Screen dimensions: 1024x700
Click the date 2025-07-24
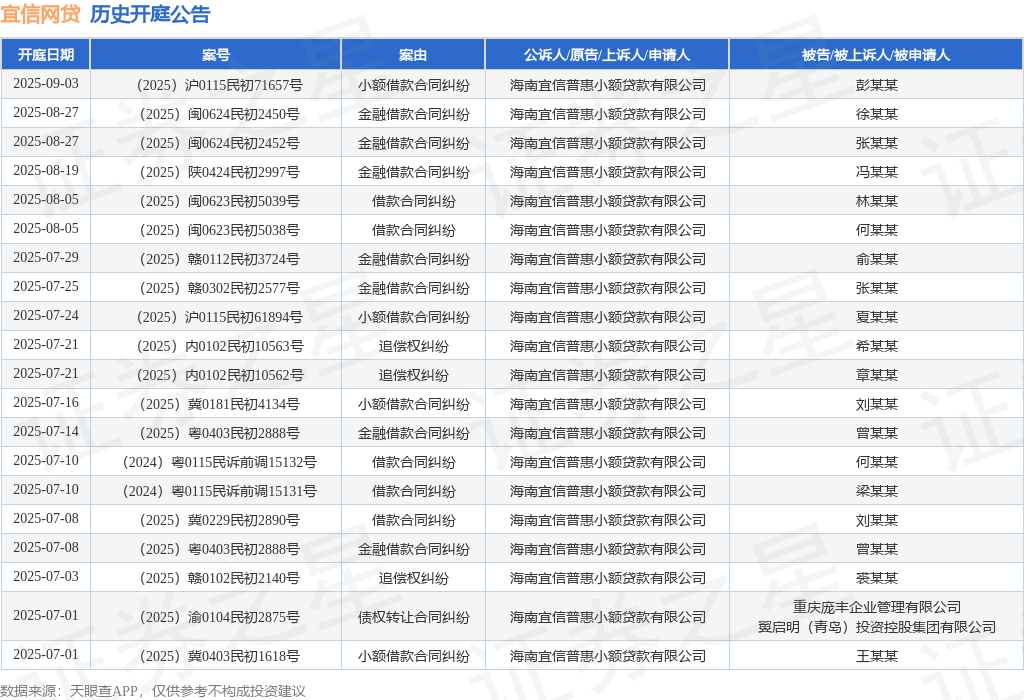click(x=46, y=315)
